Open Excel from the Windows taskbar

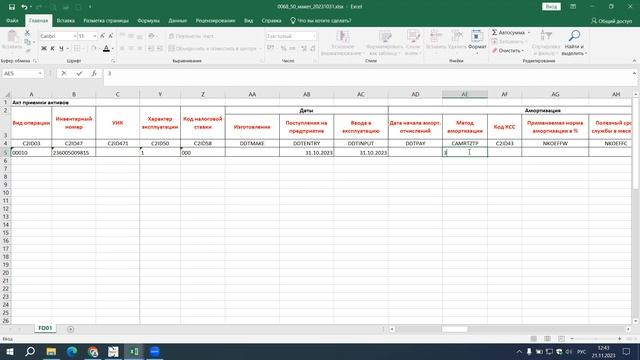tap(134, 351)
